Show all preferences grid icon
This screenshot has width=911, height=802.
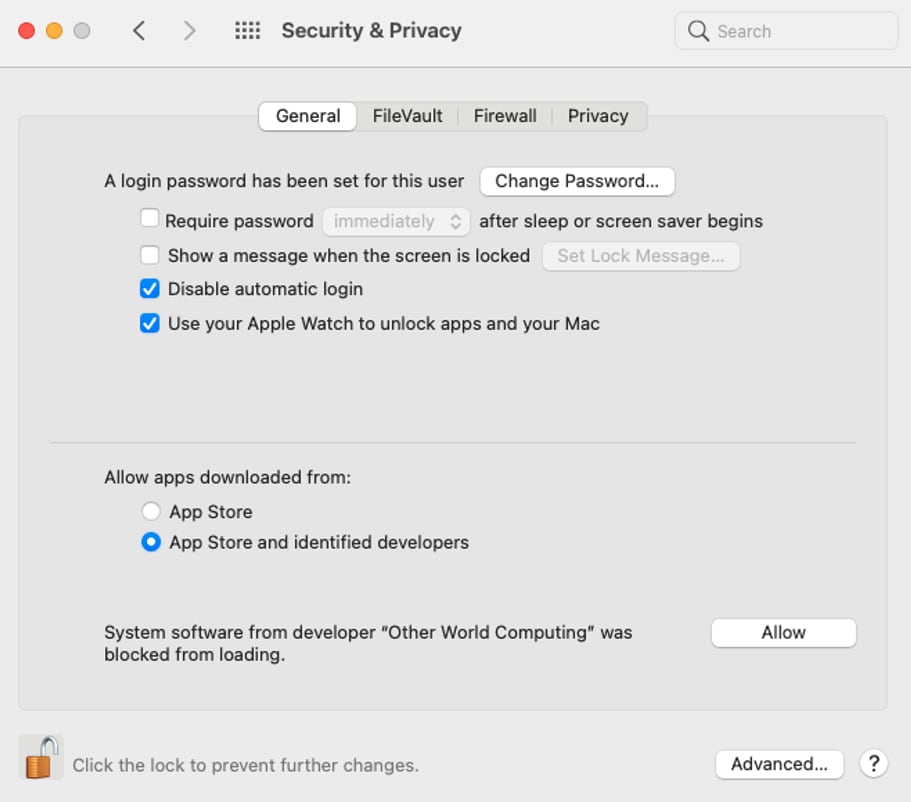(x=247, y=31)
